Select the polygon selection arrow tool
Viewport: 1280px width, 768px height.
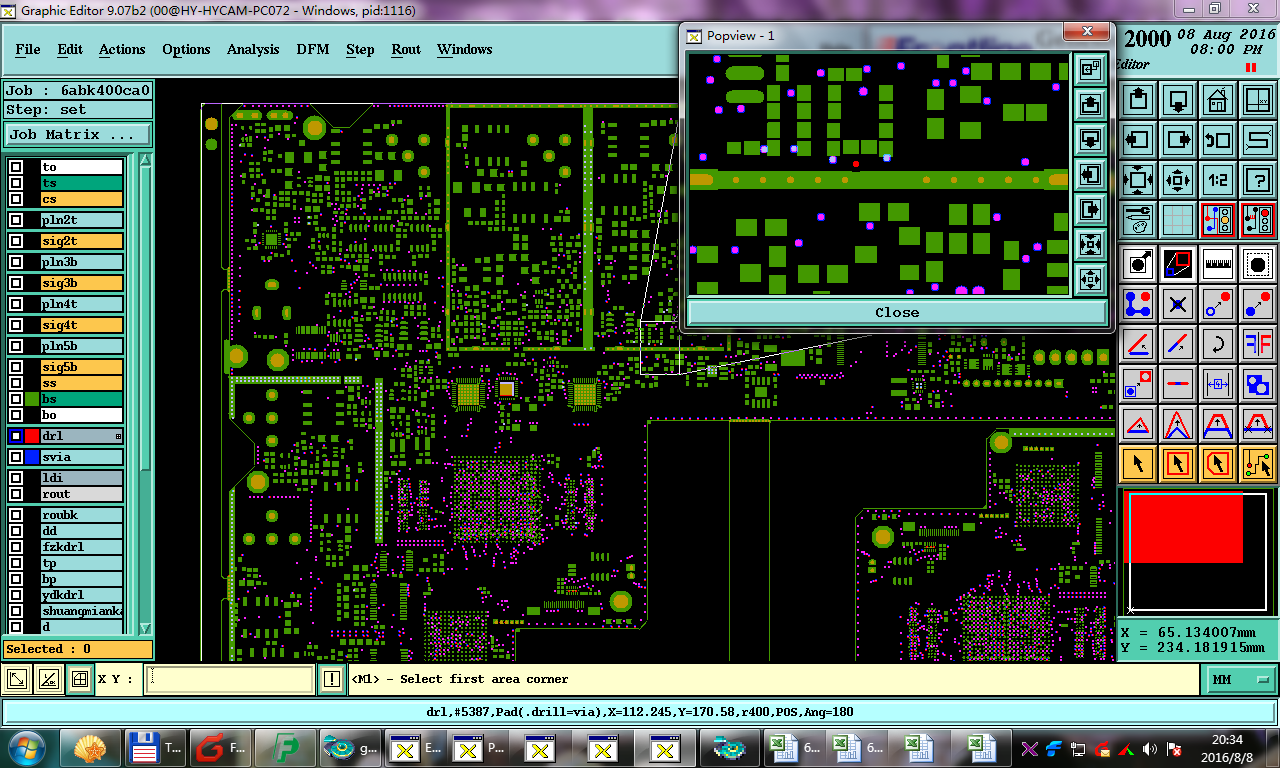pyautogui.click(x=1217, y=464)
